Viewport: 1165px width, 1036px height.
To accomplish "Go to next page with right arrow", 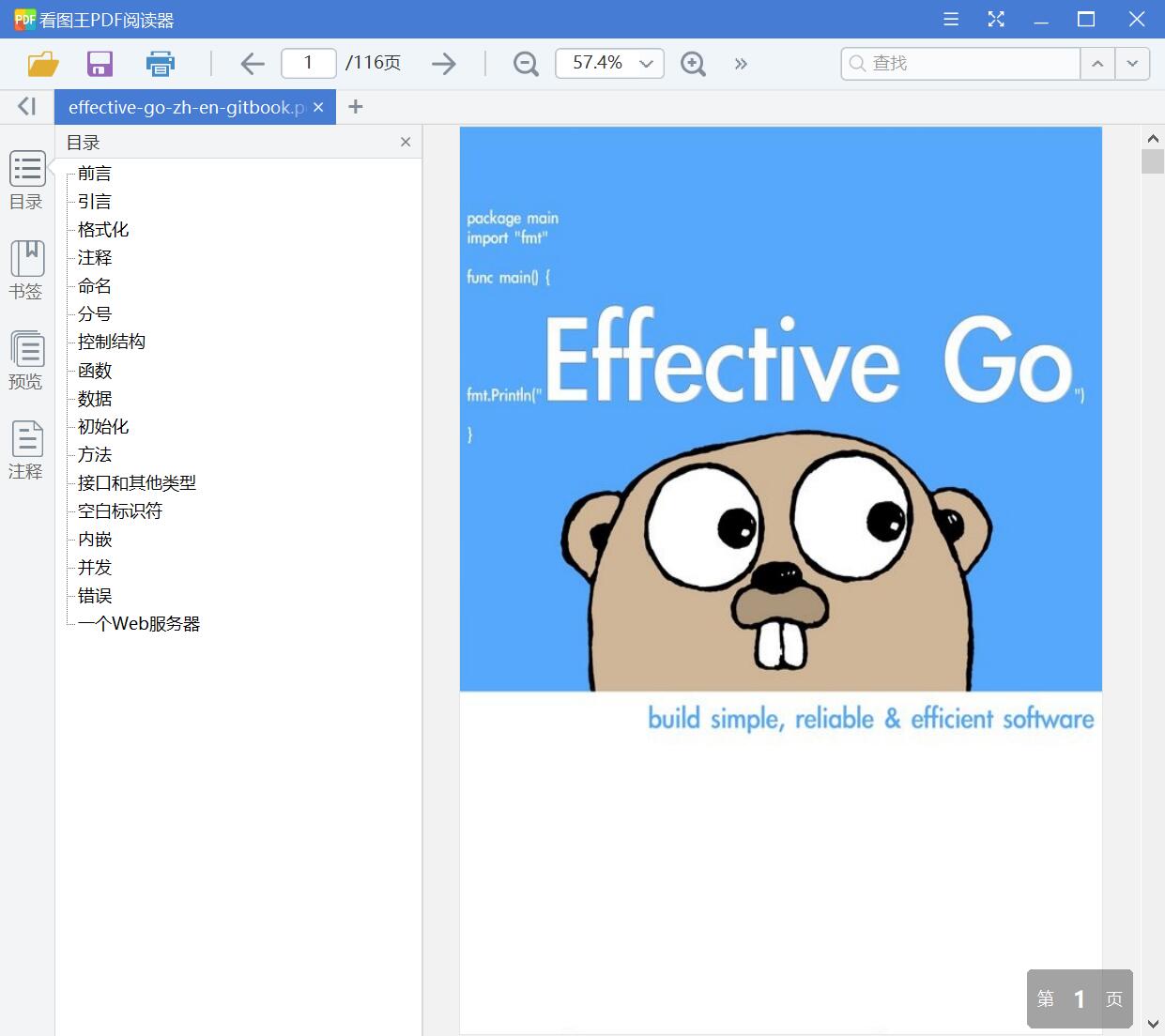I will pos(444,64).
